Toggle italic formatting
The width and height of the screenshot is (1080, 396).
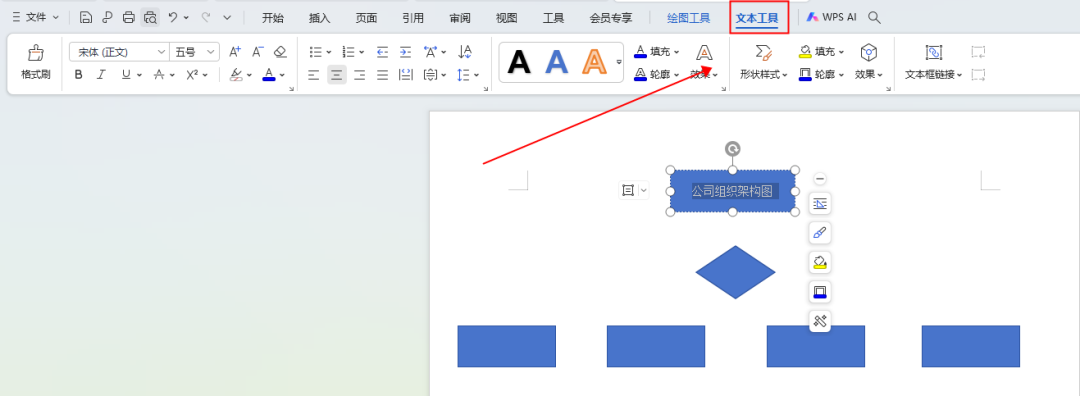101,74
